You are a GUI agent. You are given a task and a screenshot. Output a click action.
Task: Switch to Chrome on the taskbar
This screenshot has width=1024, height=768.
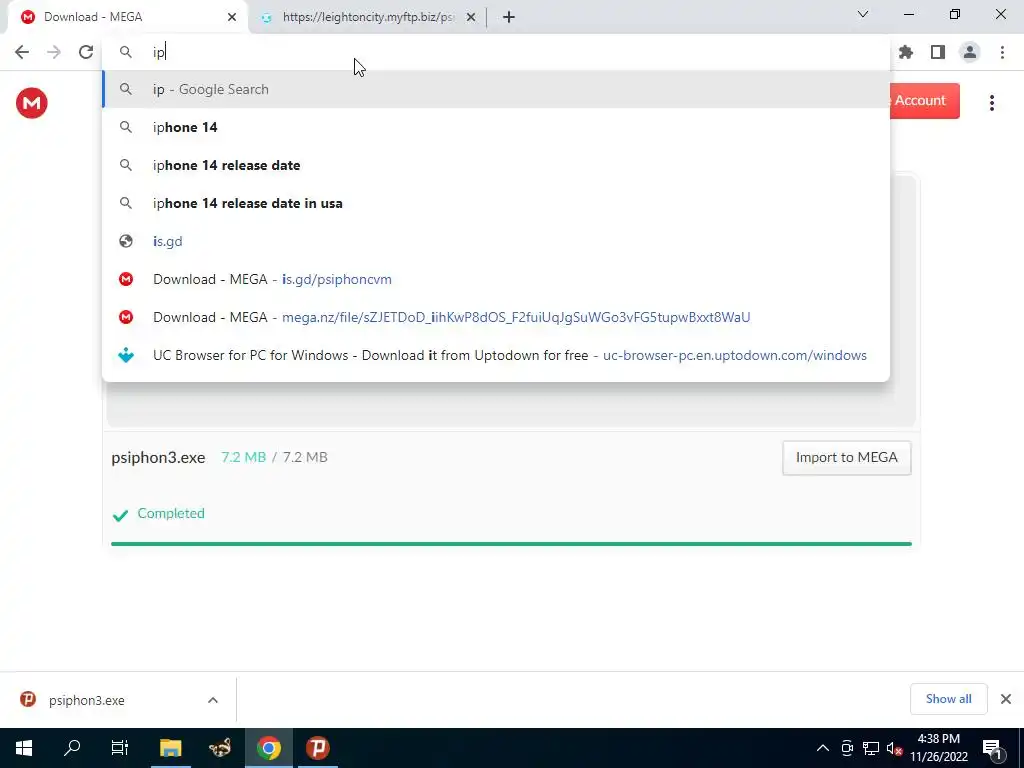click(268, 748)
